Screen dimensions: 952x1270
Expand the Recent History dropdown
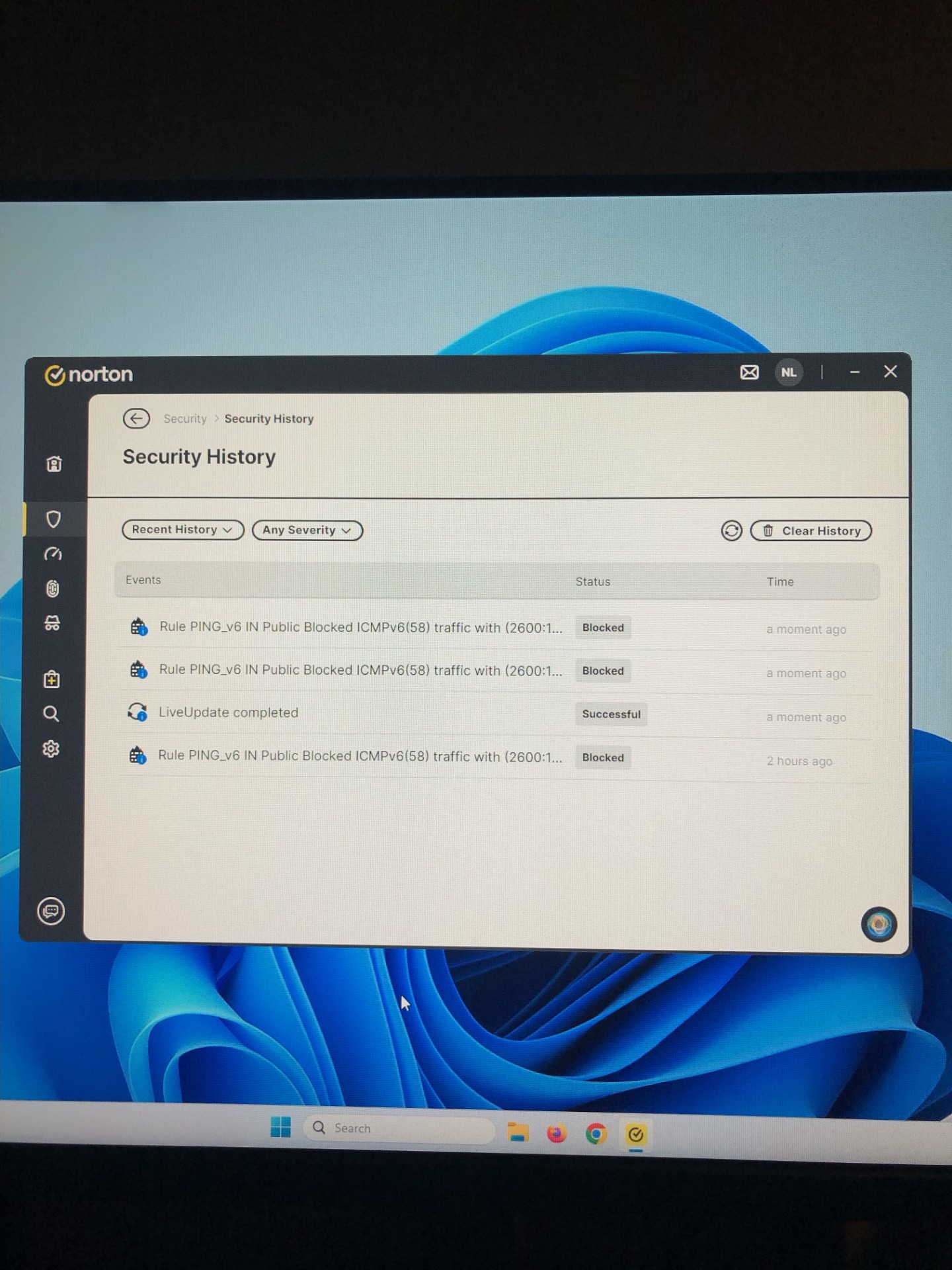coord(182,530)
